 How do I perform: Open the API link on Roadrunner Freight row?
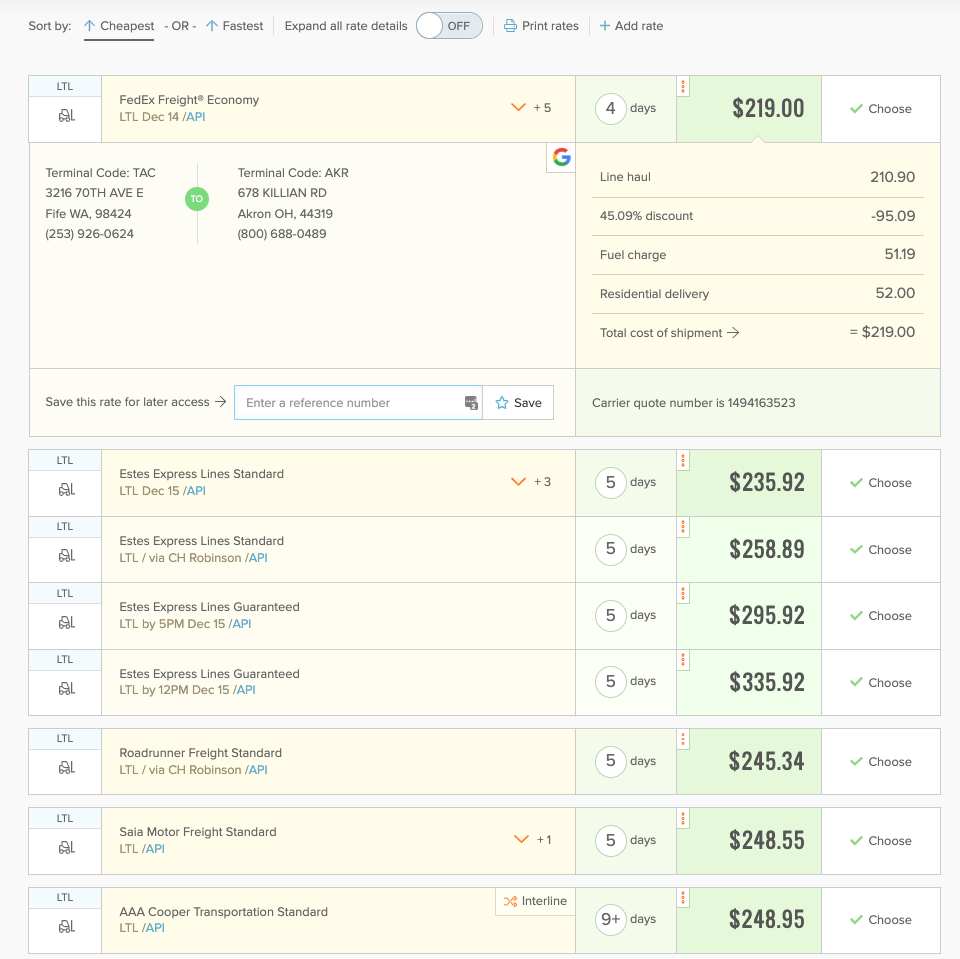pyautogui.click(x=258, y=769)
